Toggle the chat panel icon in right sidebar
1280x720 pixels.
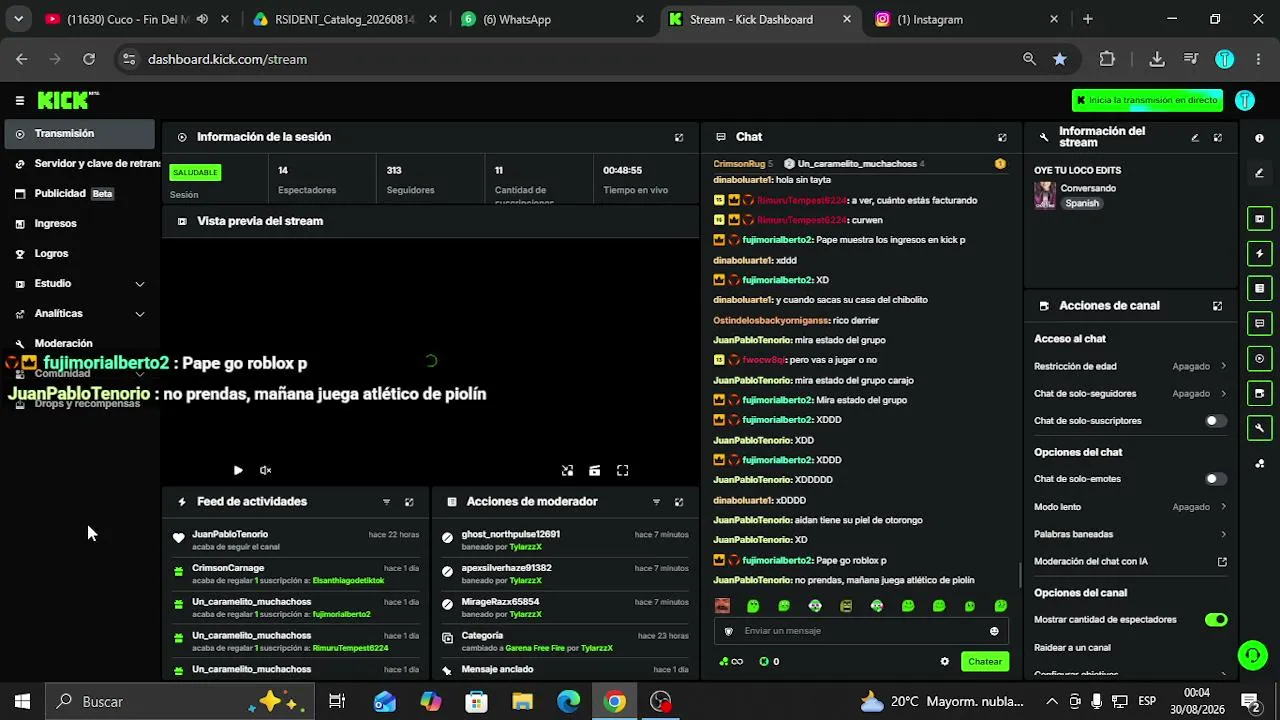[x=1259, y=324]
